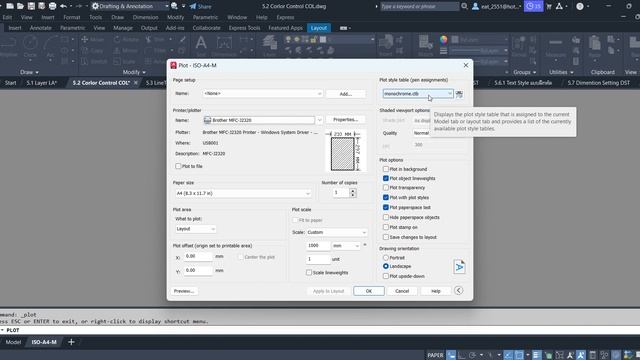Enable Plot in background checkbox
The height and width of the screenshot is (360, 640).
(386, 169)
